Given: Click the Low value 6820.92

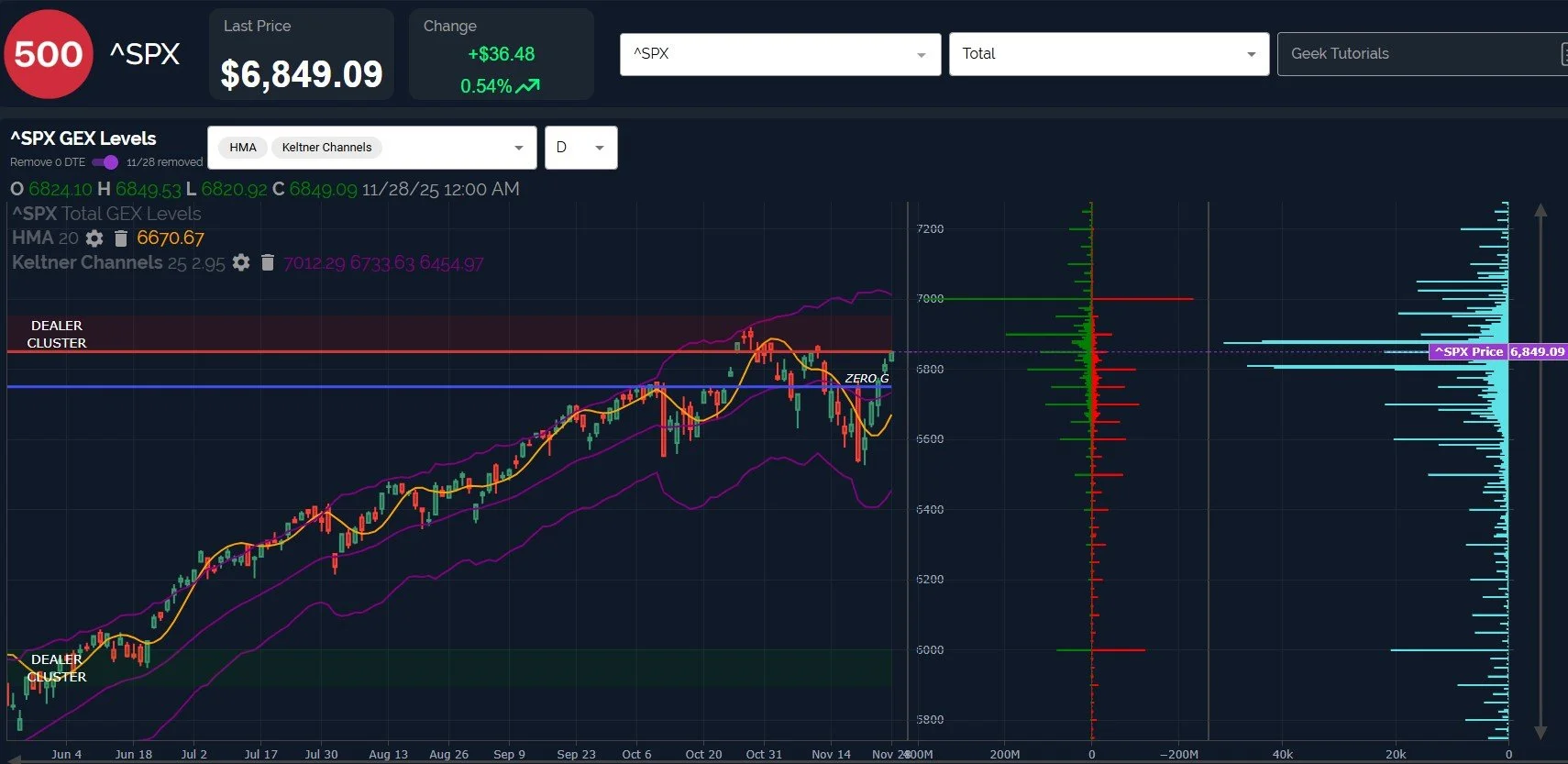Looking at the screenshot, I should [234, 189].
